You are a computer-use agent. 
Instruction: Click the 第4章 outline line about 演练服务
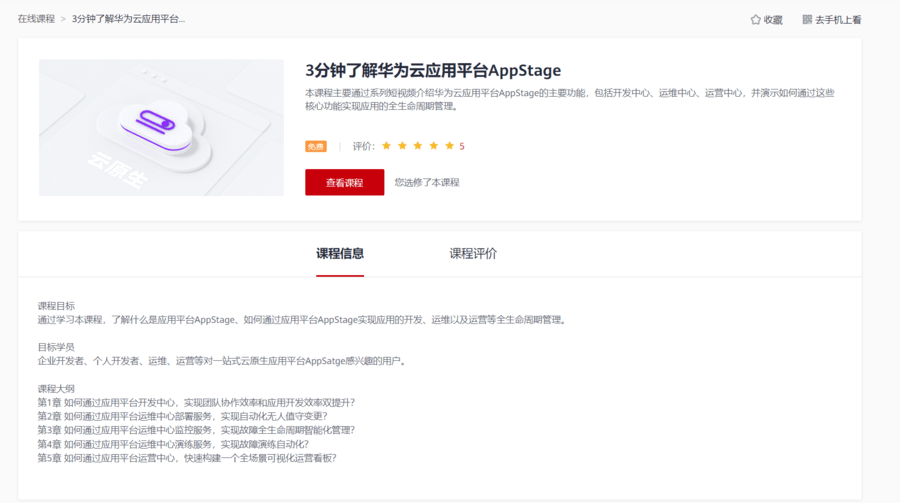pyautogui.click(x=173, y=444)
